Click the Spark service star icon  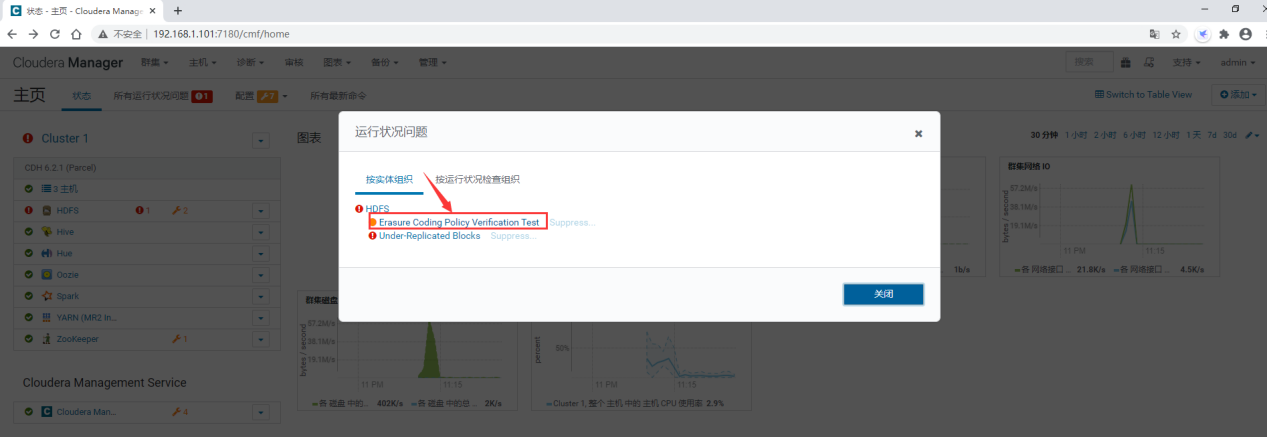[x=46, y=296]
